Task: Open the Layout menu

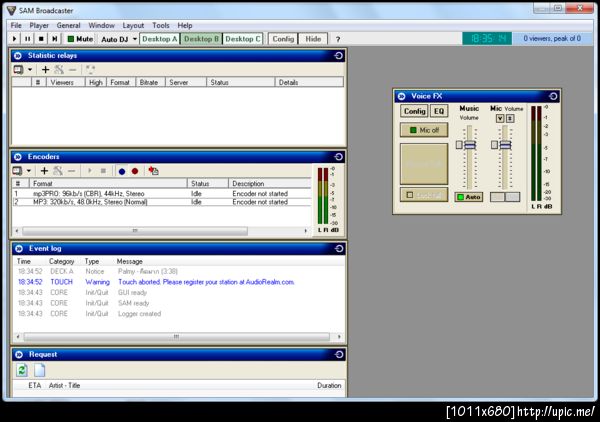Action: [133, 26]
